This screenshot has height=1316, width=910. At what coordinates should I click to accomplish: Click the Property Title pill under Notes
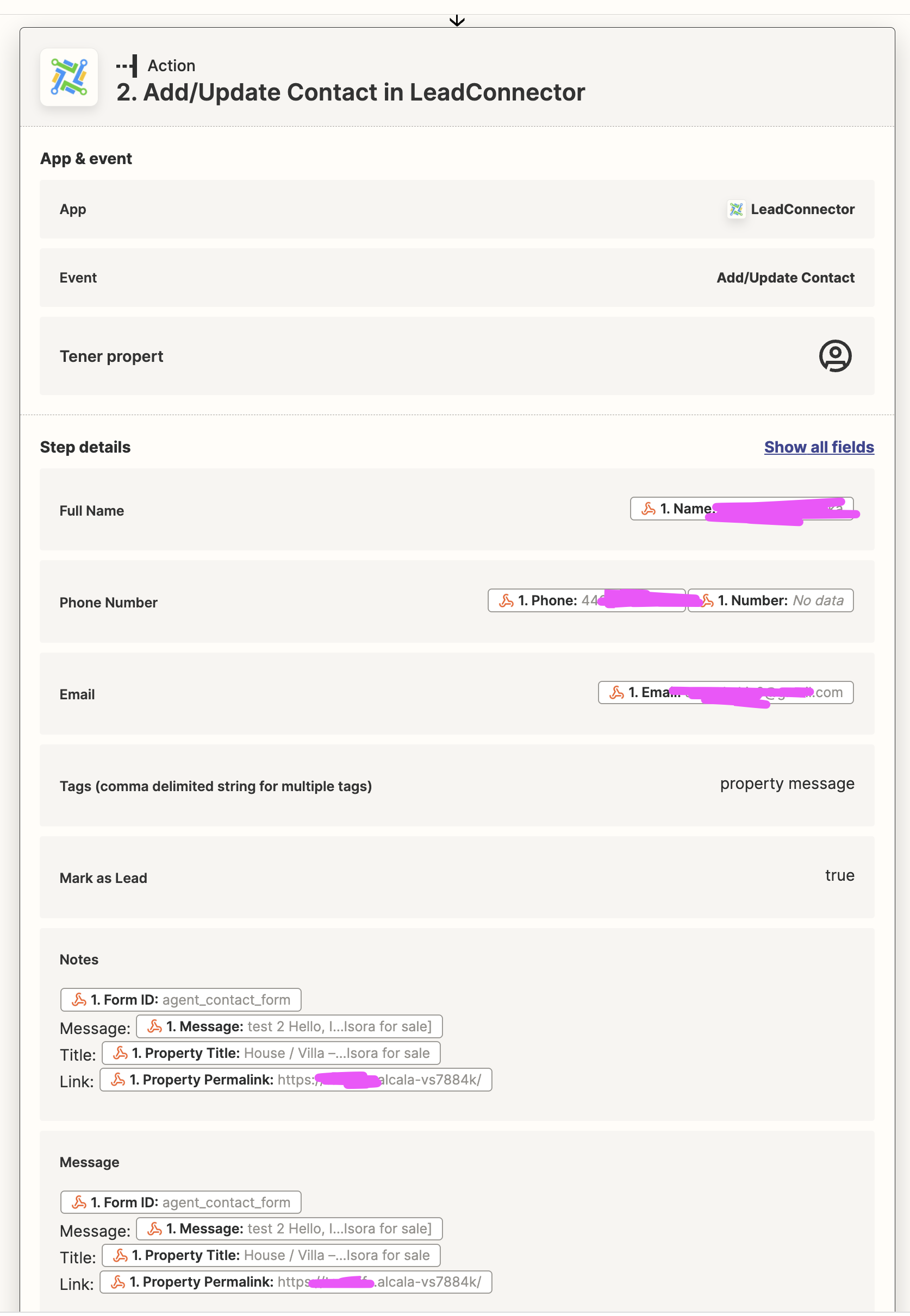(271, 1053)
